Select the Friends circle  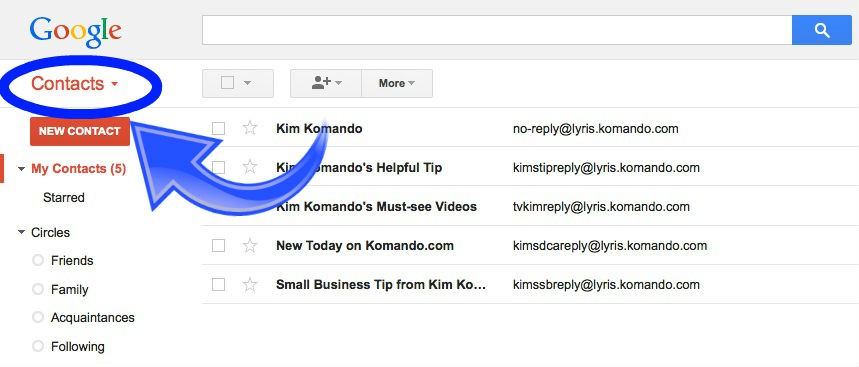[72, 261]
